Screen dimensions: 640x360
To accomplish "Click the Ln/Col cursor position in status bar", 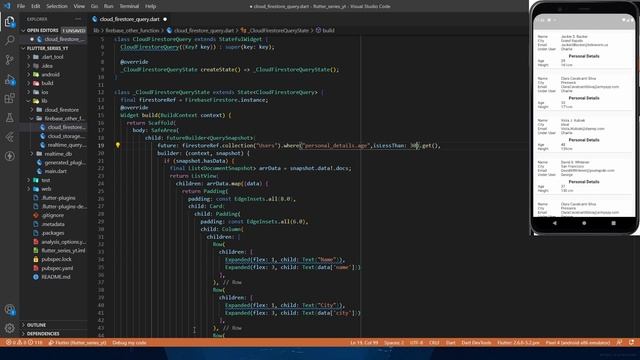I will [364, 342].
